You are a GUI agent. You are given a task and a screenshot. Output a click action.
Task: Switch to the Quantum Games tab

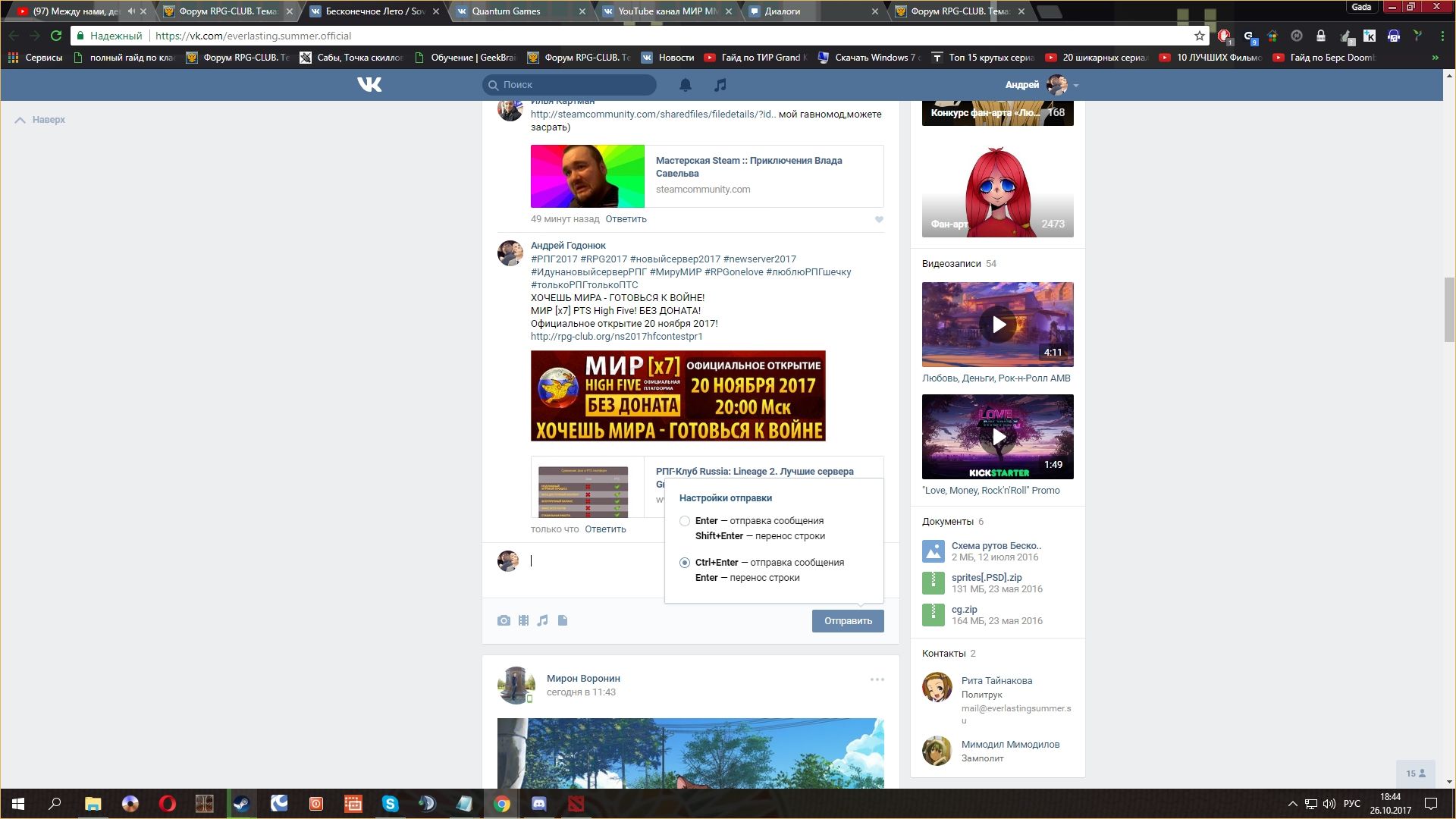(x=506, y=11)
